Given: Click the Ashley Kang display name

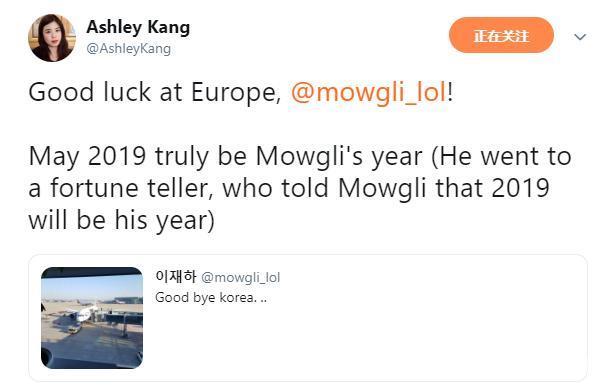Looking at the screenshot, I should point(138,28).
